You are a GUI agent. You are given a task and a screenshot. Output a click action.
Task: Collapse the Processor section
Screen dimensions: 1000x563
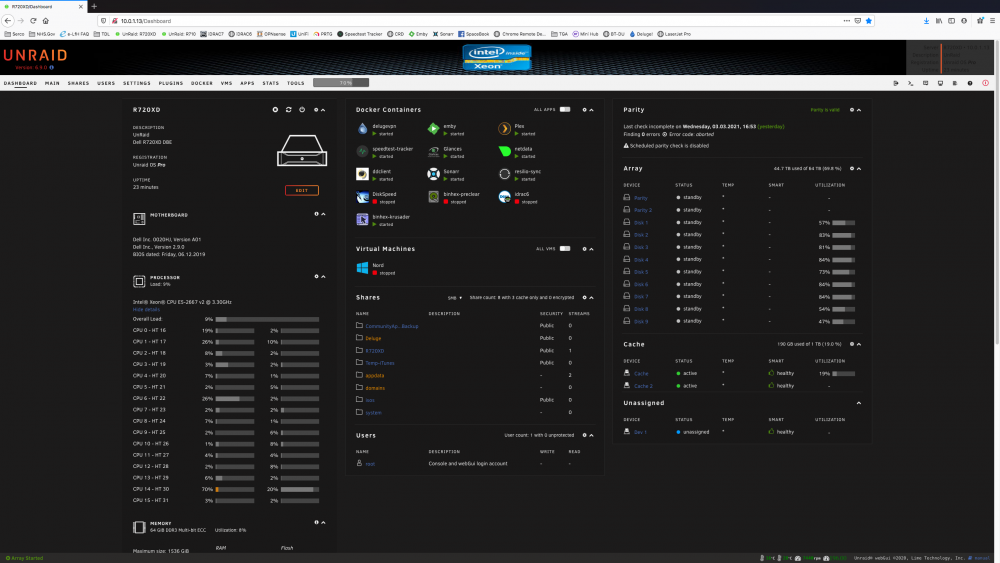click(x=323, y=277)
